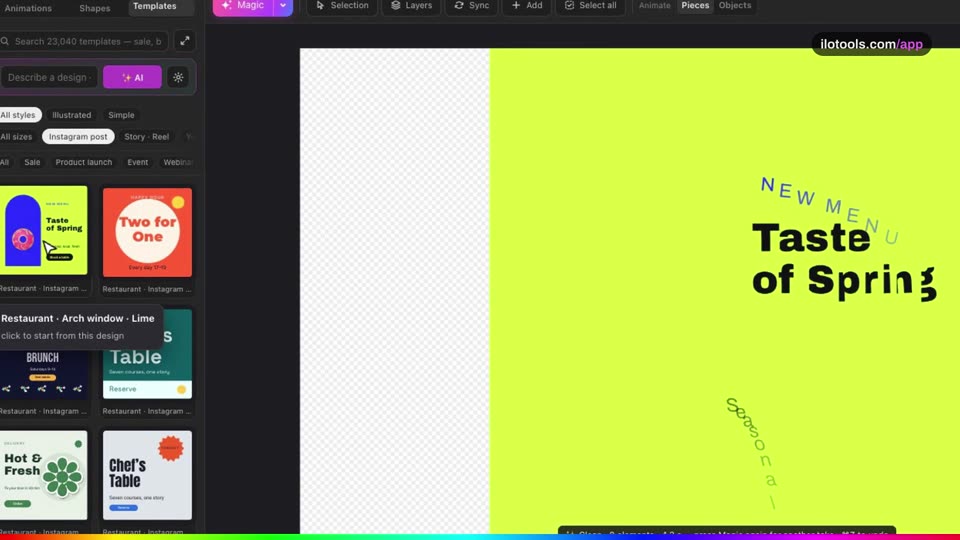Image resolution: width=960 pixels, height=540 pixels.
Task: Filter by Story · Reel size
Action: 146,137
